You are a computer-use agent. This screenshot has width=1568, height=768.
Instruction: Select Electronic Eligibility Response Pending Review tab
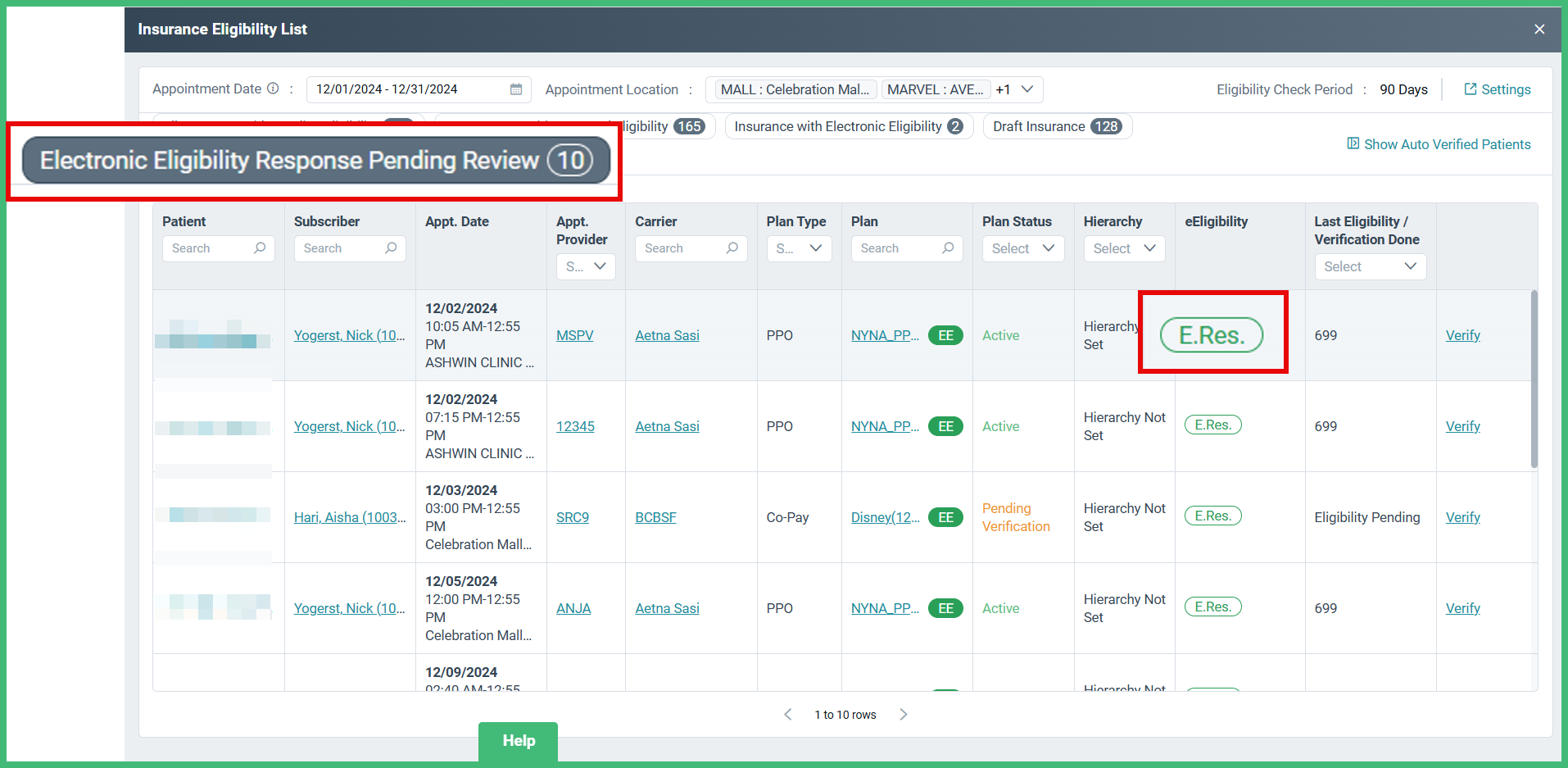click(315, 161)
